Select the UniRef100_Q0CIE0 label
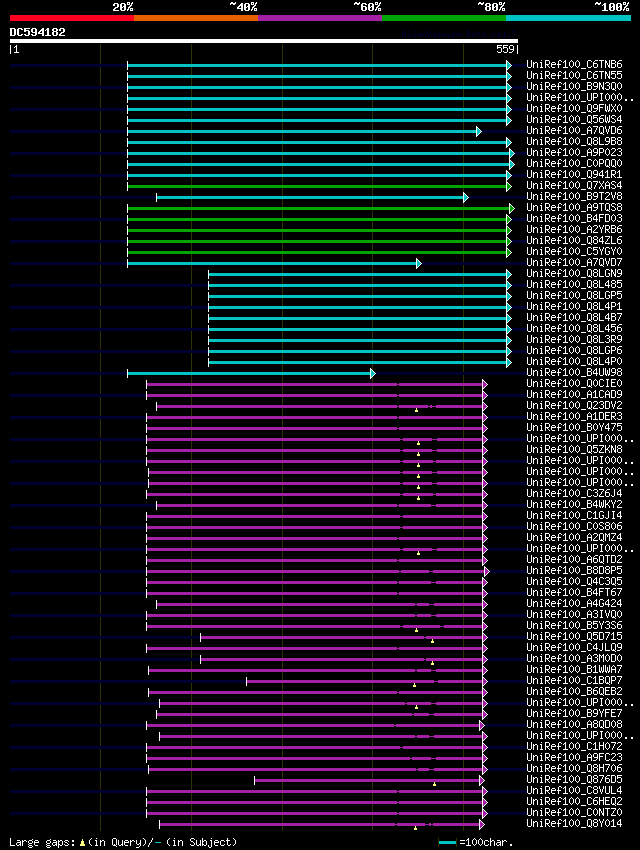This screenshot has height=850, width=640. click(x=574, y=383)
